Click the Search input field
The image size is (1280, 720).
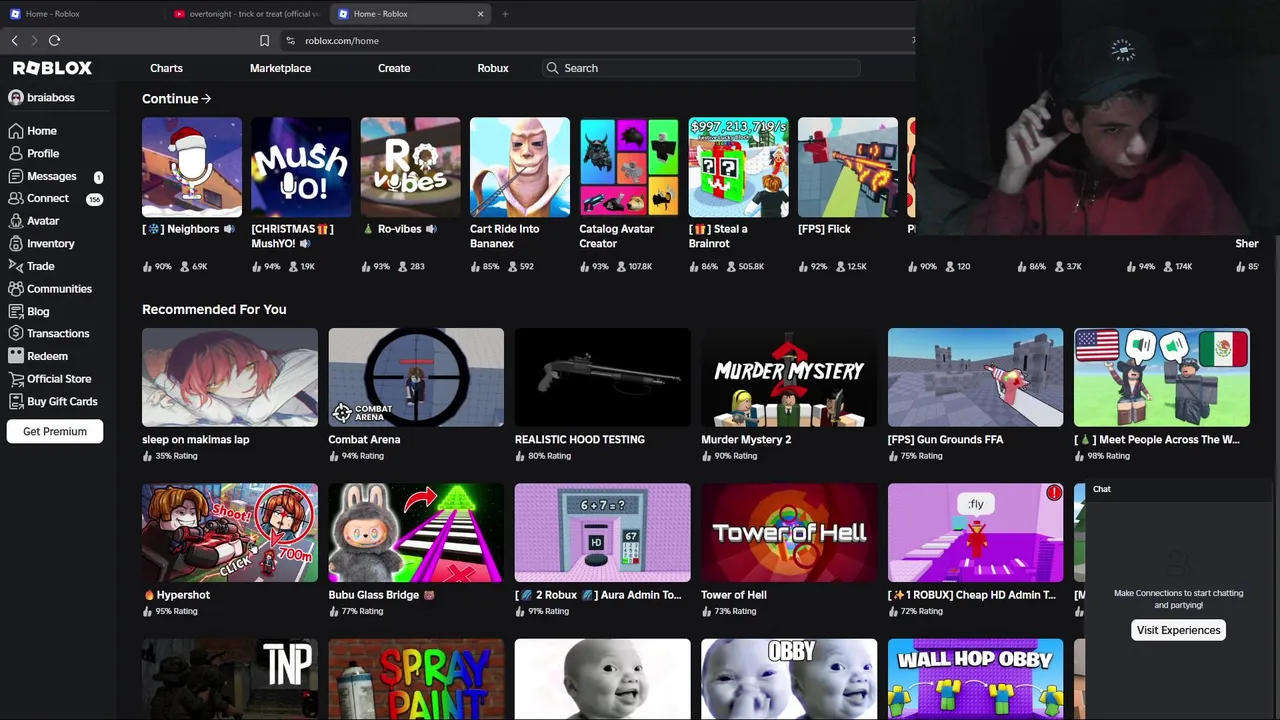(700, 68)
